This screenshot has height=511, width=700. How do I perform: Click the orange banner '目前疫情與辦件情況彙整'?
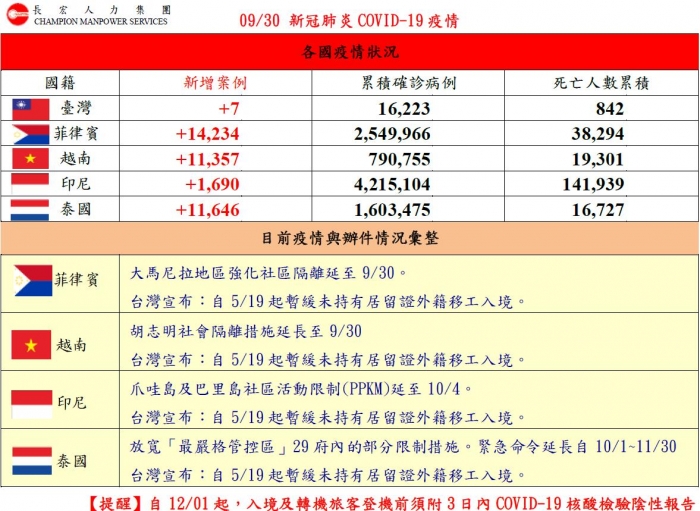click(350, 238)
